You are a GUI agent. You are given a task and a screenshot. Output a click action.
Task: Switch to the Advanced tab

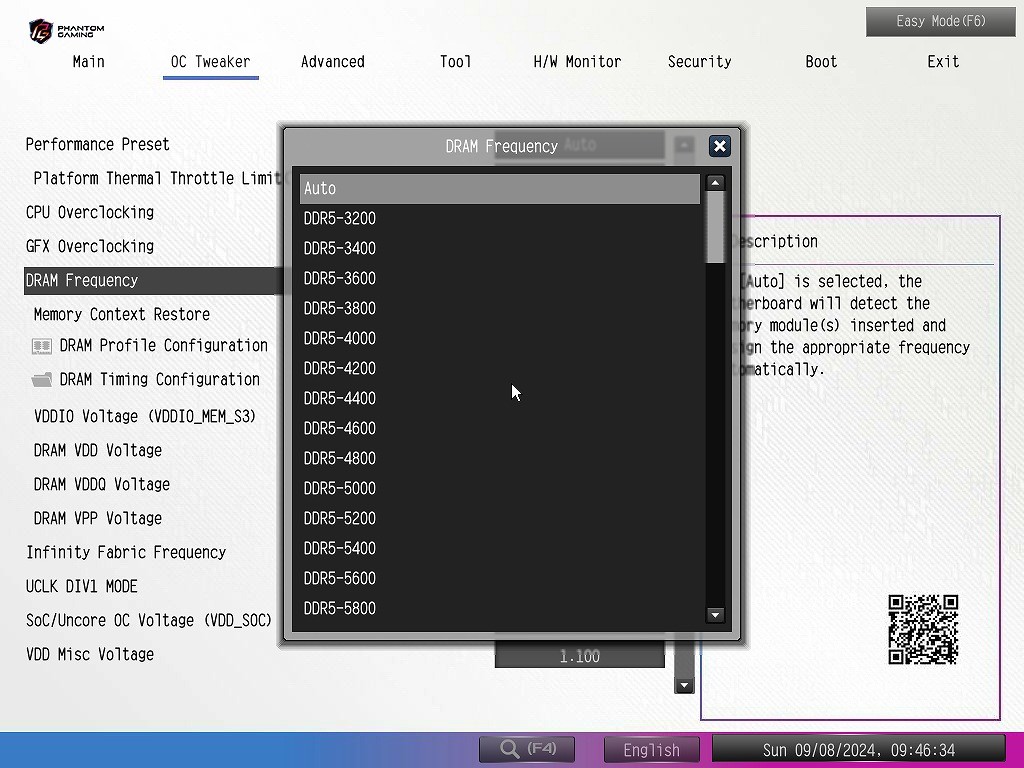pos(332,62)
